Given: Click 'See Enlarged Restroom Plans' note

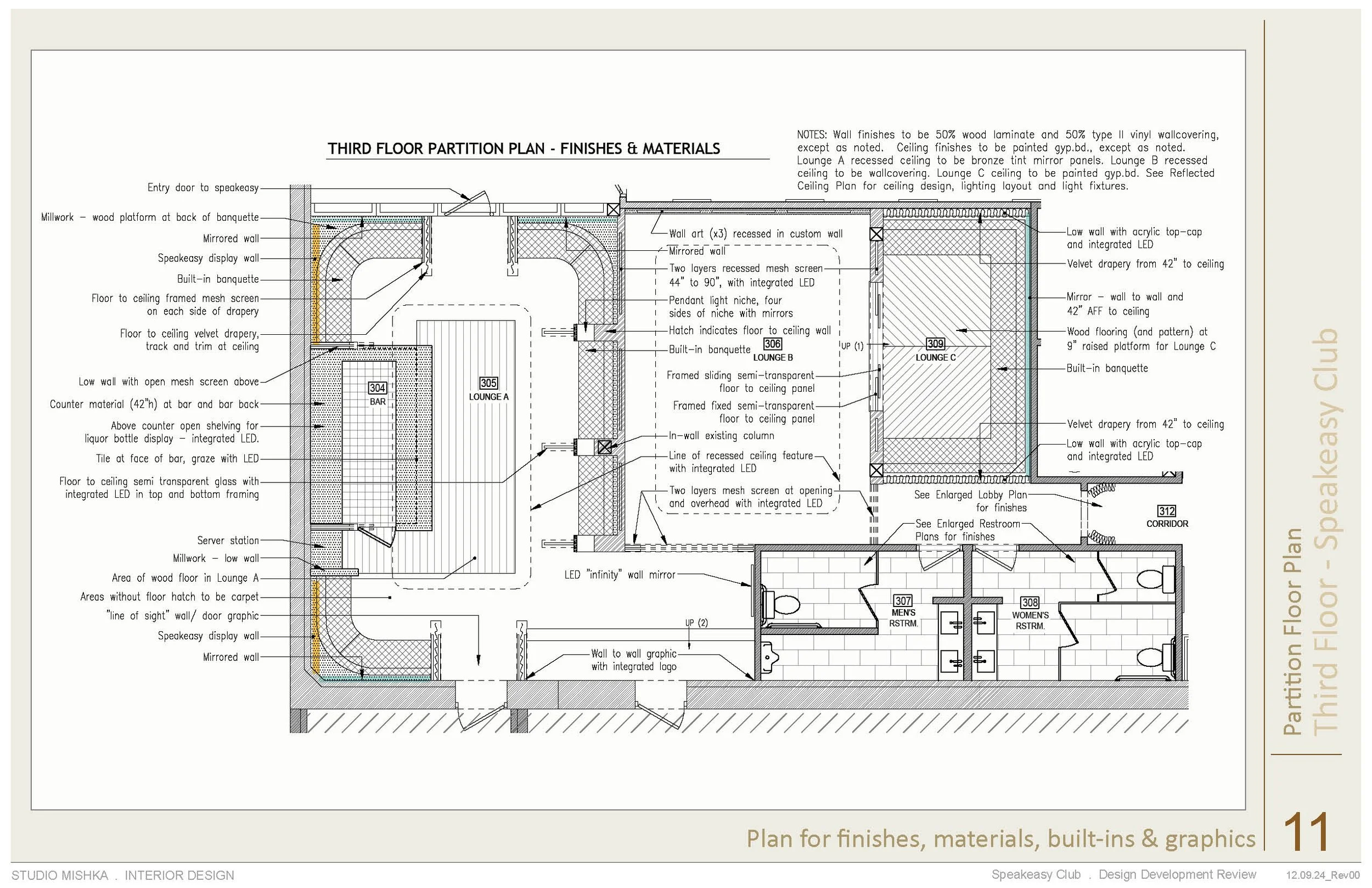Looking at the screenshot, I should [967, 530].
